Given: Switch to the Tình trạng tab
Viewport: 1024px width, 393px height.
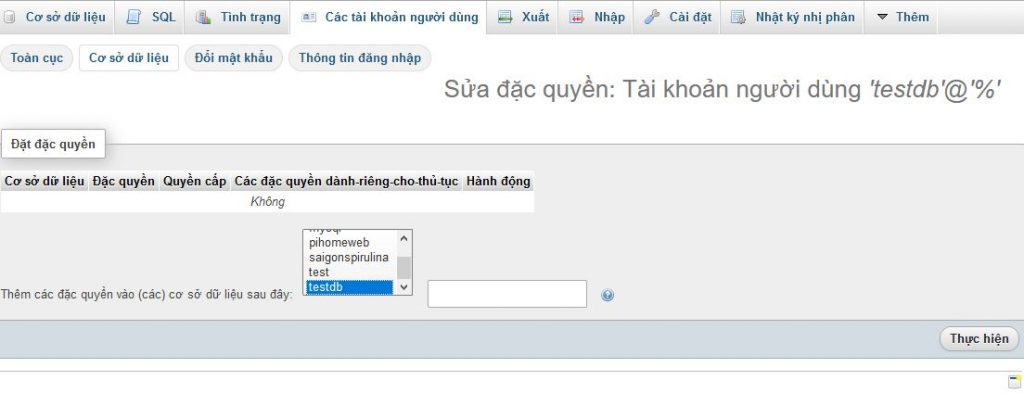Looking at the screenshot, I should point(238,17).
